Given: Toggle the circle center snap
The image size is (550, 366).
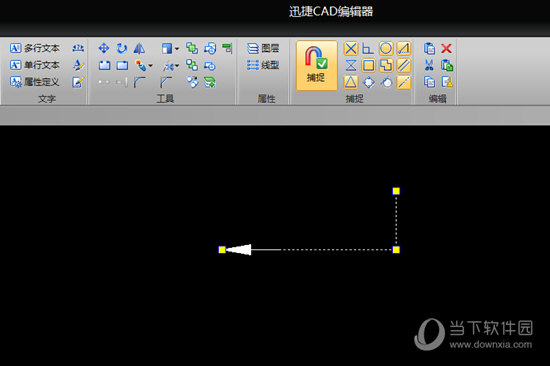Looking at the screenshot, I should (x=386, y=48).
